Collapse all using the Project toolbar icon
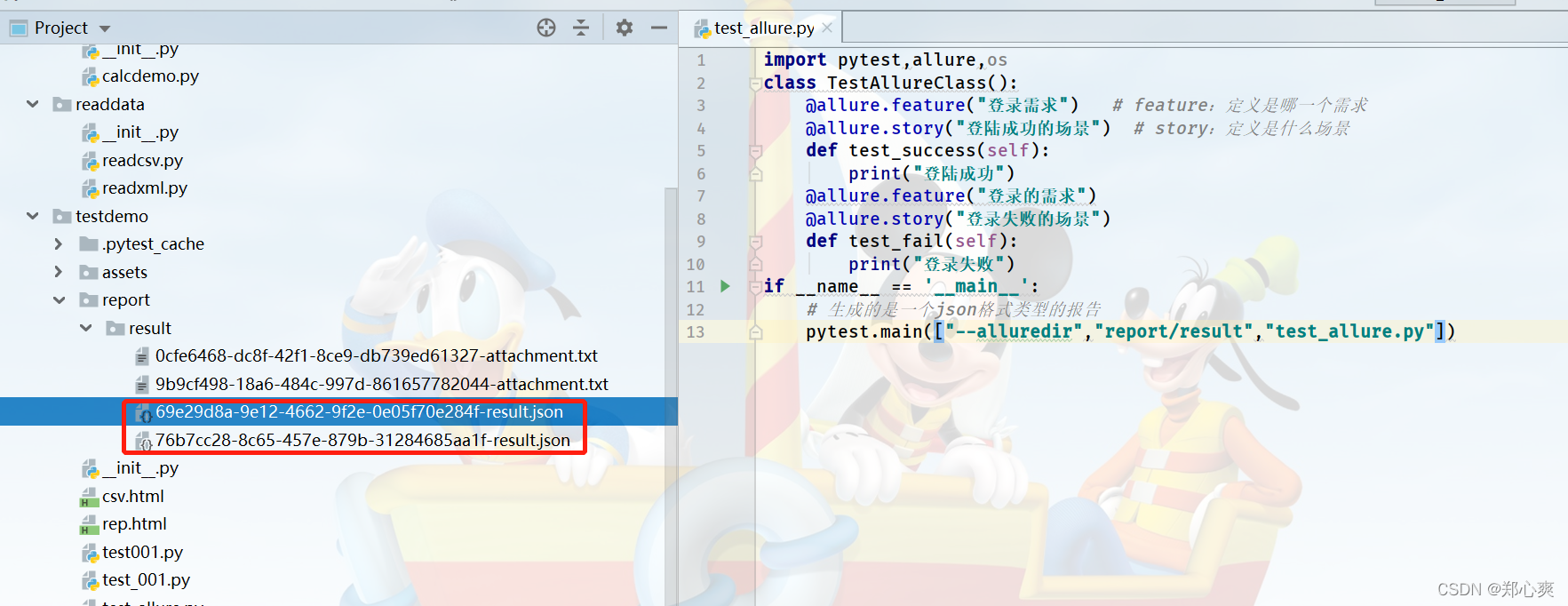Screen dimensions: 1568x606 pos(581,28)
